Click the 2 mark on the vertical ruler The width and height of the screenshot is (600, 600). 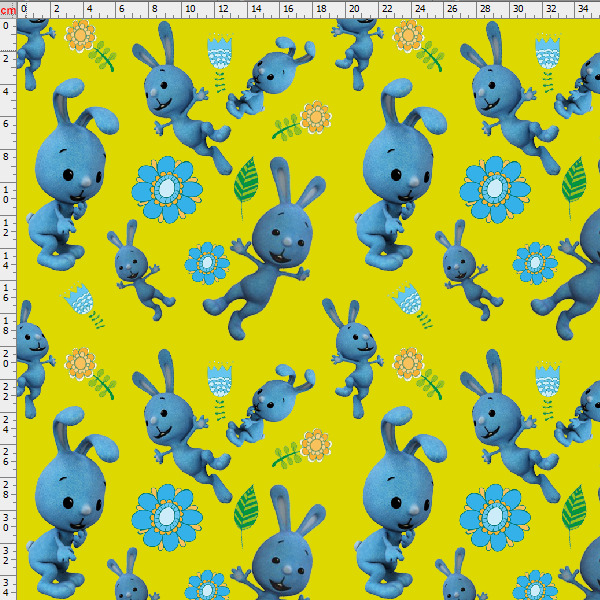(x=8, y=58)
